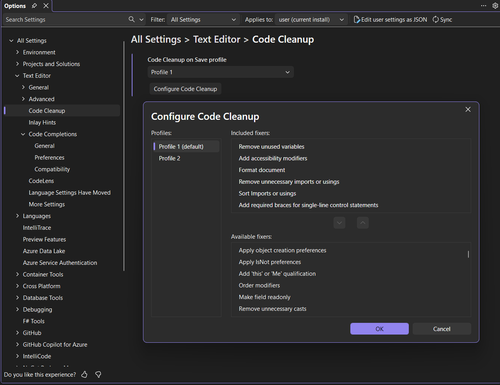
Task: Click OK in Configure Code Cleanup
Action: 379,329
